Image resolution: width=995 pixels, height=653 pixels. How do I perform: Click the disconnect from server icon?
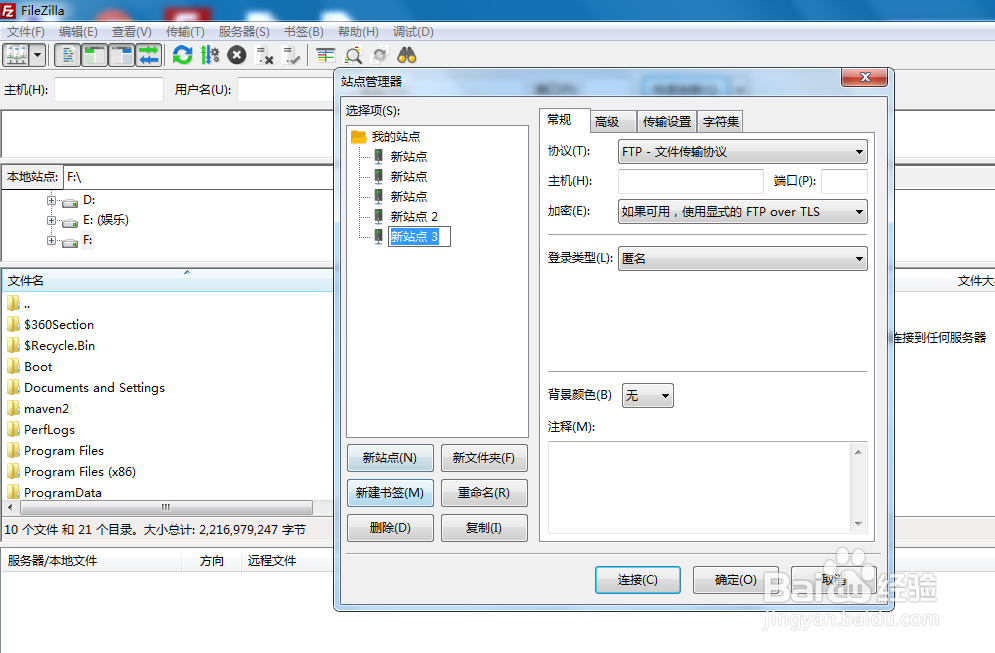coord(264,56)
